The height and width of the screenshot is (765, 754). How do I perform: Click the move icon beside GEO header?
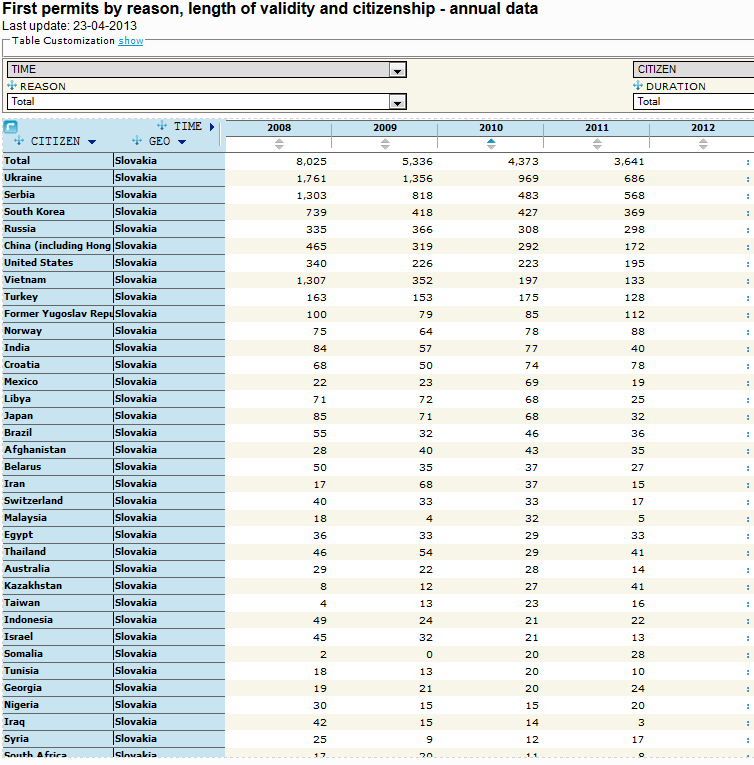[x=137, y=141]
